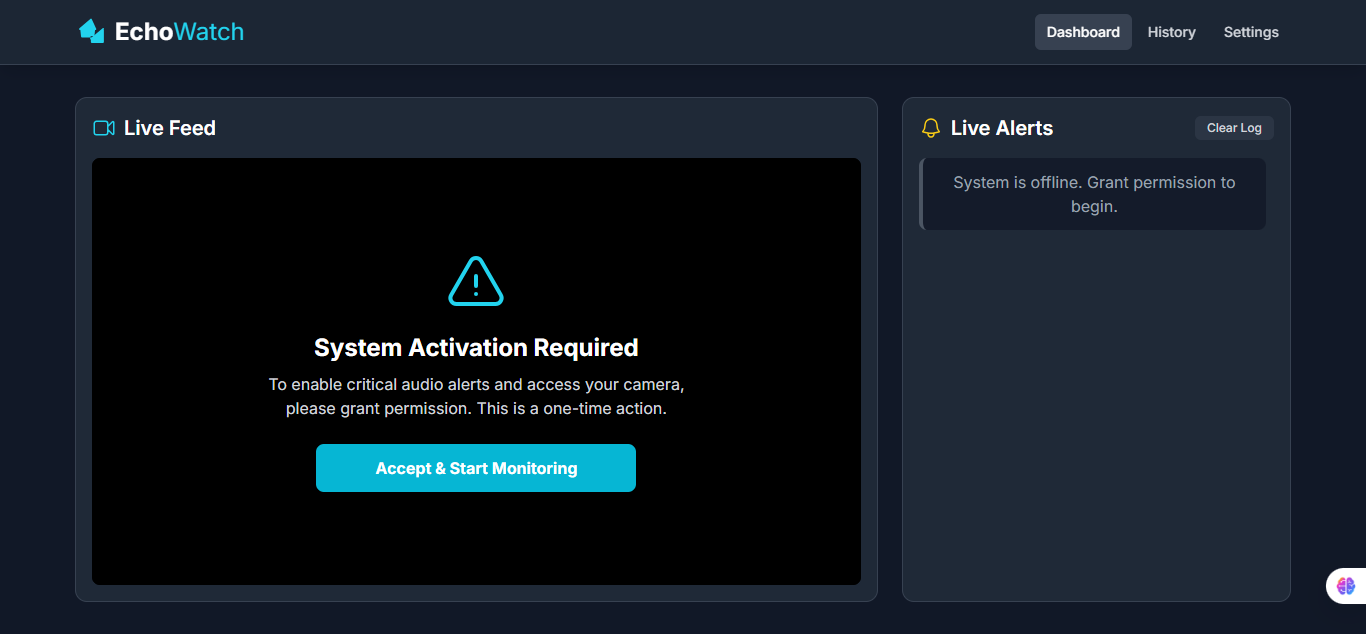Click the Live Alerts panel title
This screenshot has height=634, width=1366.
tap(1001, 128)
